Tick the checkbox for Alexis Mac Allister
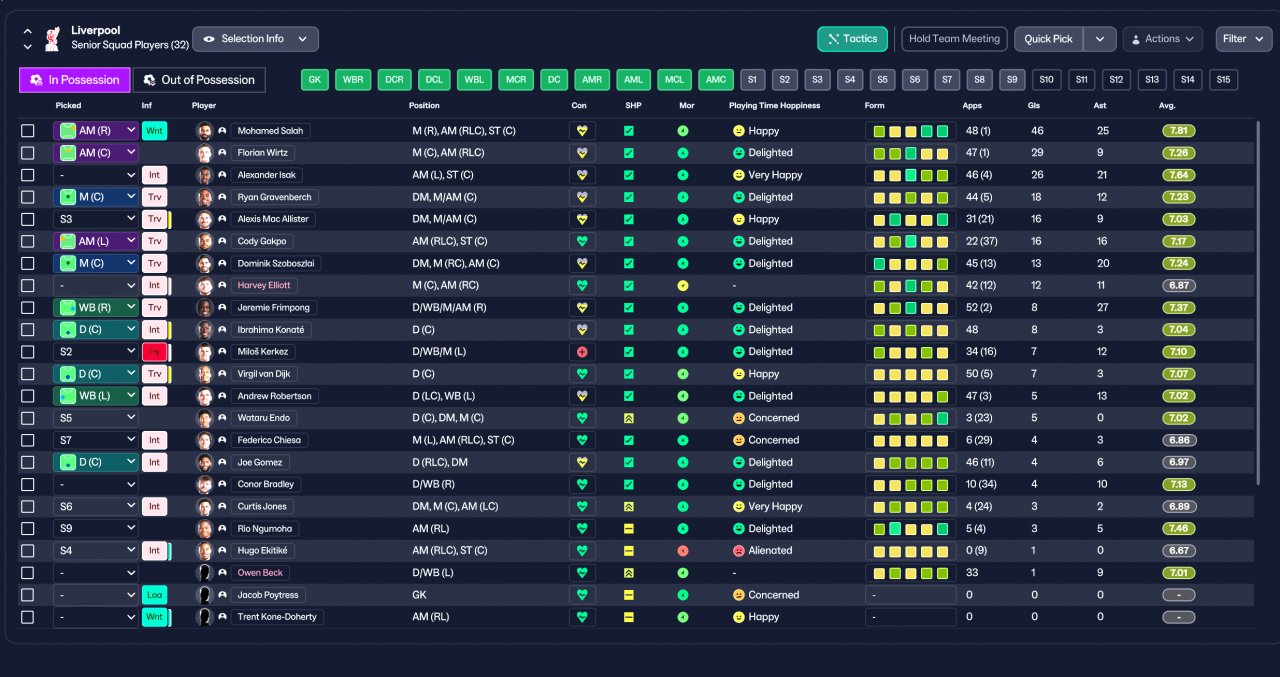This screenshot has width=1280, height=677. point(28,219)
